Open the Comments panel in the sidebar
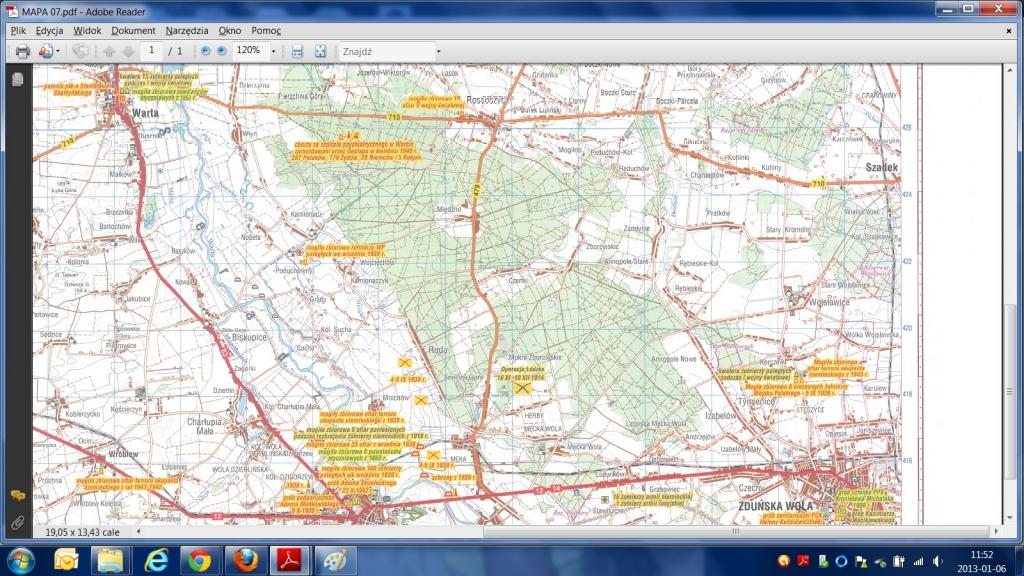1024x576 pixels. [18, 496]
